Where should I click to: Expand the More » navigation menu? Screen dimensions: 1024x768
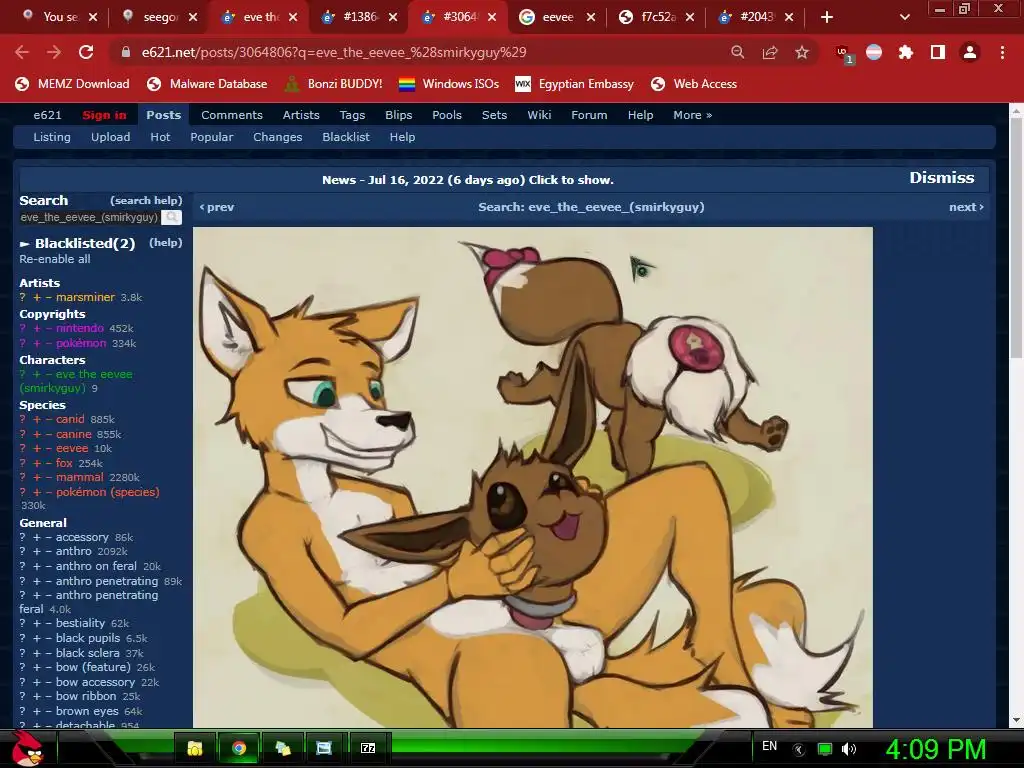[x=692, y=115]
